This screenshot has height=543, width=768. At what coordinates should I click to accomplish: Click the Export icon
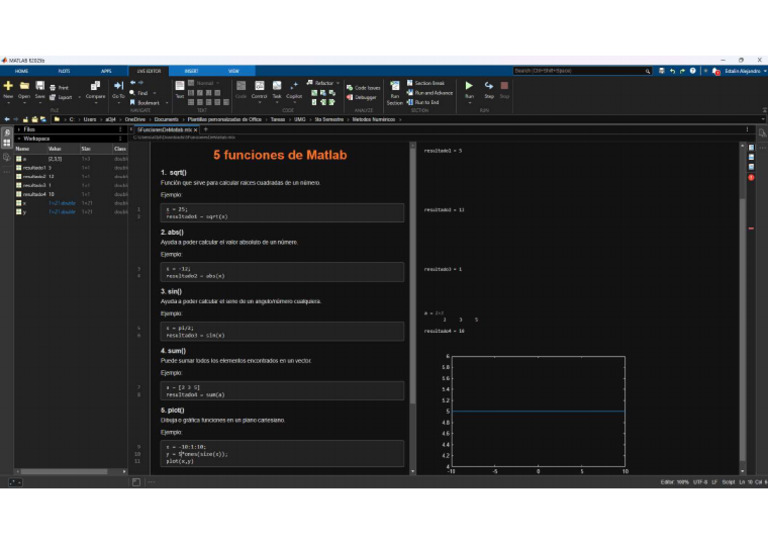[x=52, y=97]
